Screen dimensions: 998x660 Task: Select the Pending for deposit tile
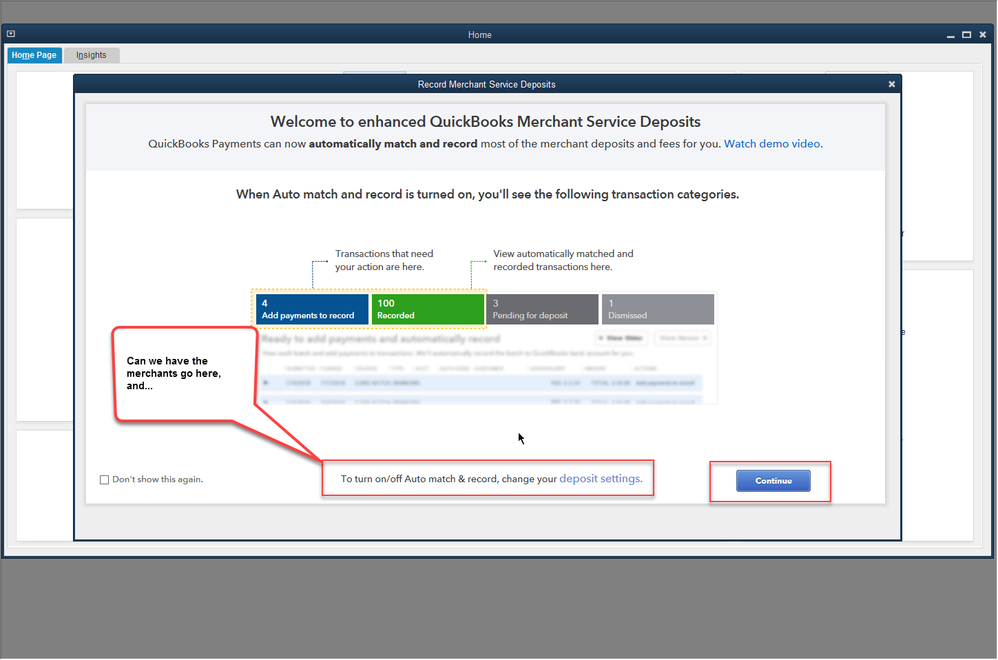click(x=542, y=309)
